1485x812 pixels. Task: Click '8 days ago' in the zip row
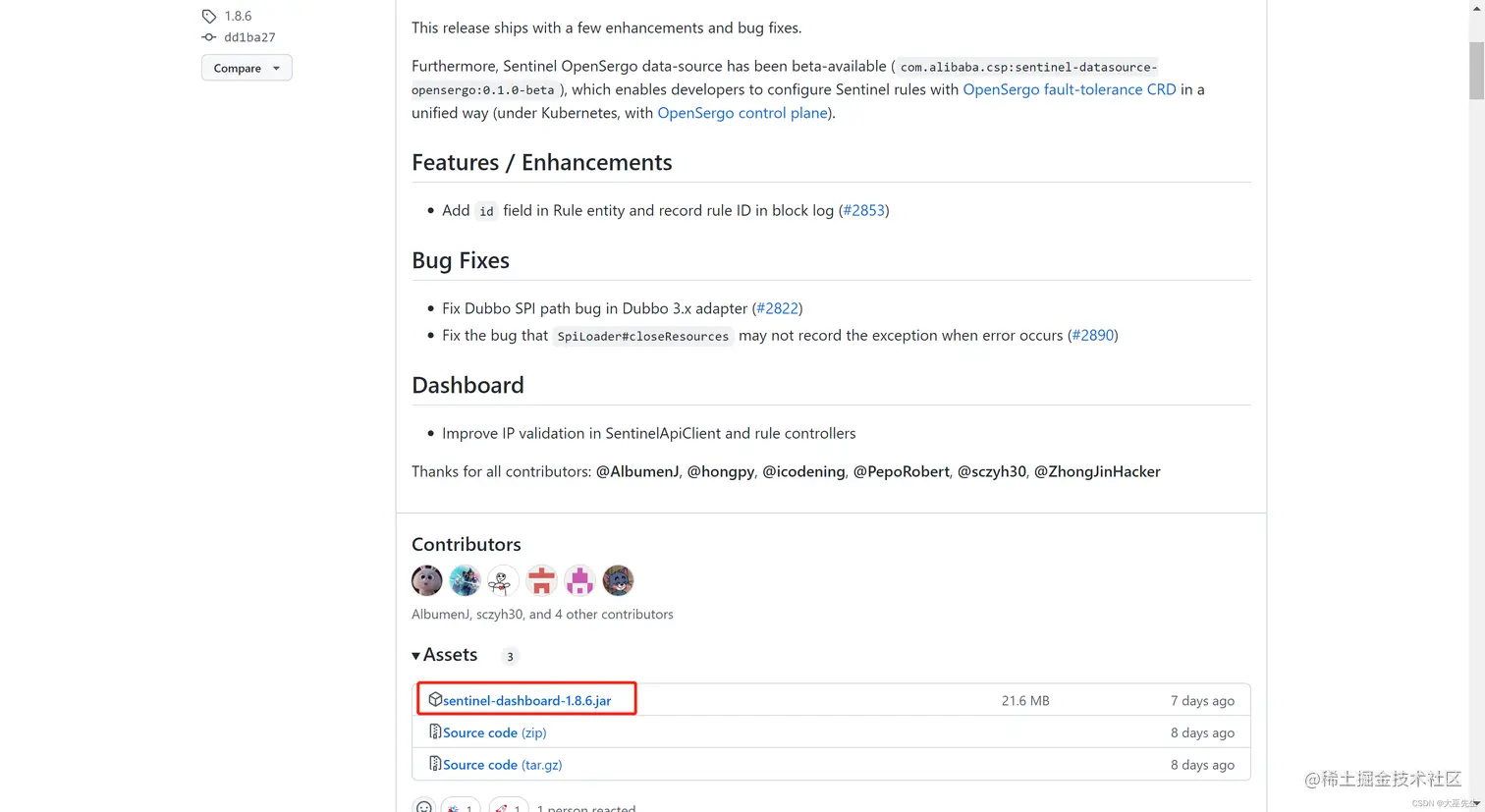pyautogui.click(x=1202, y=732)
